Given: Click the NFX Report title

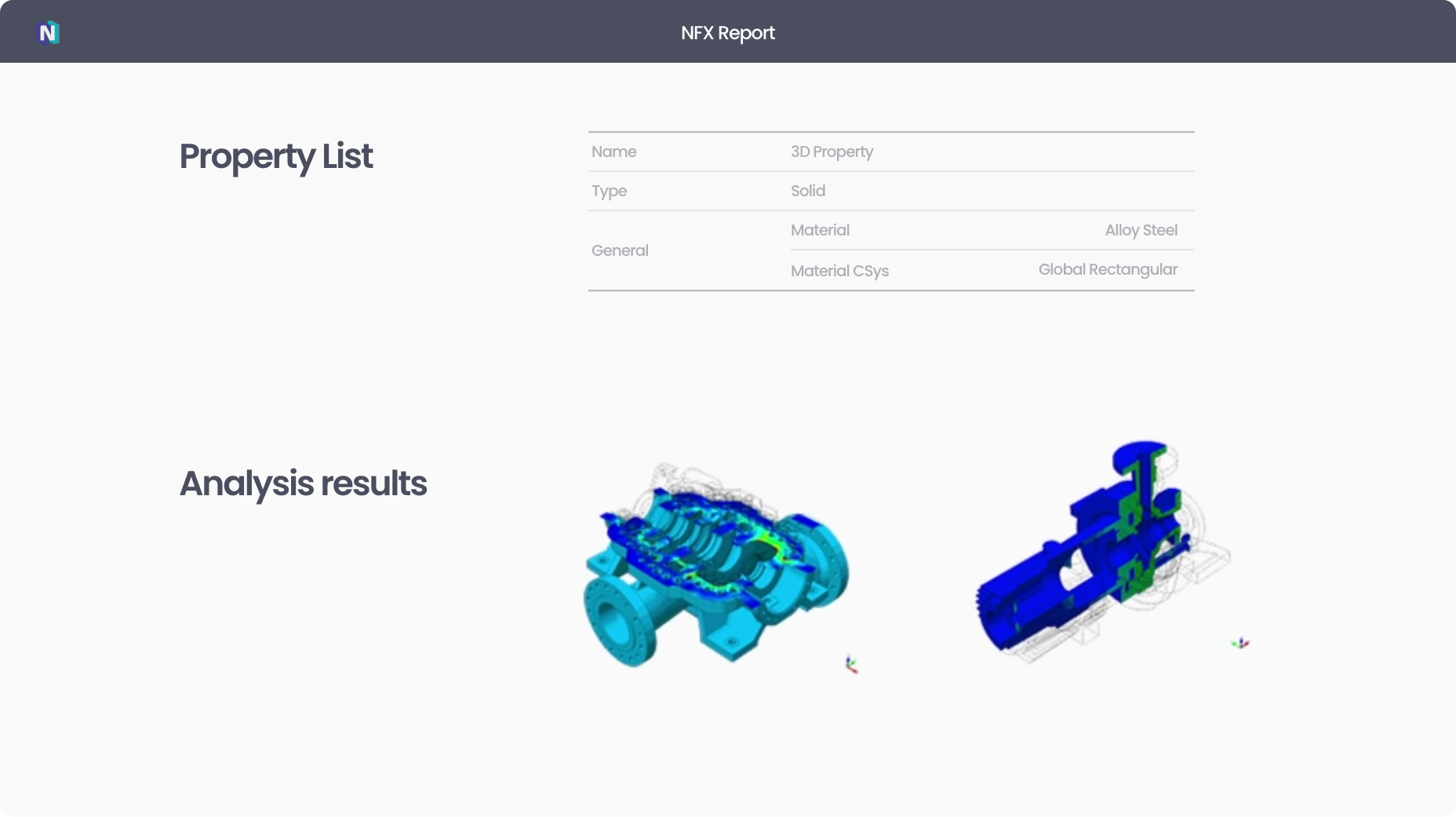Looking at the screenshot, I should [x=728, y=33].
